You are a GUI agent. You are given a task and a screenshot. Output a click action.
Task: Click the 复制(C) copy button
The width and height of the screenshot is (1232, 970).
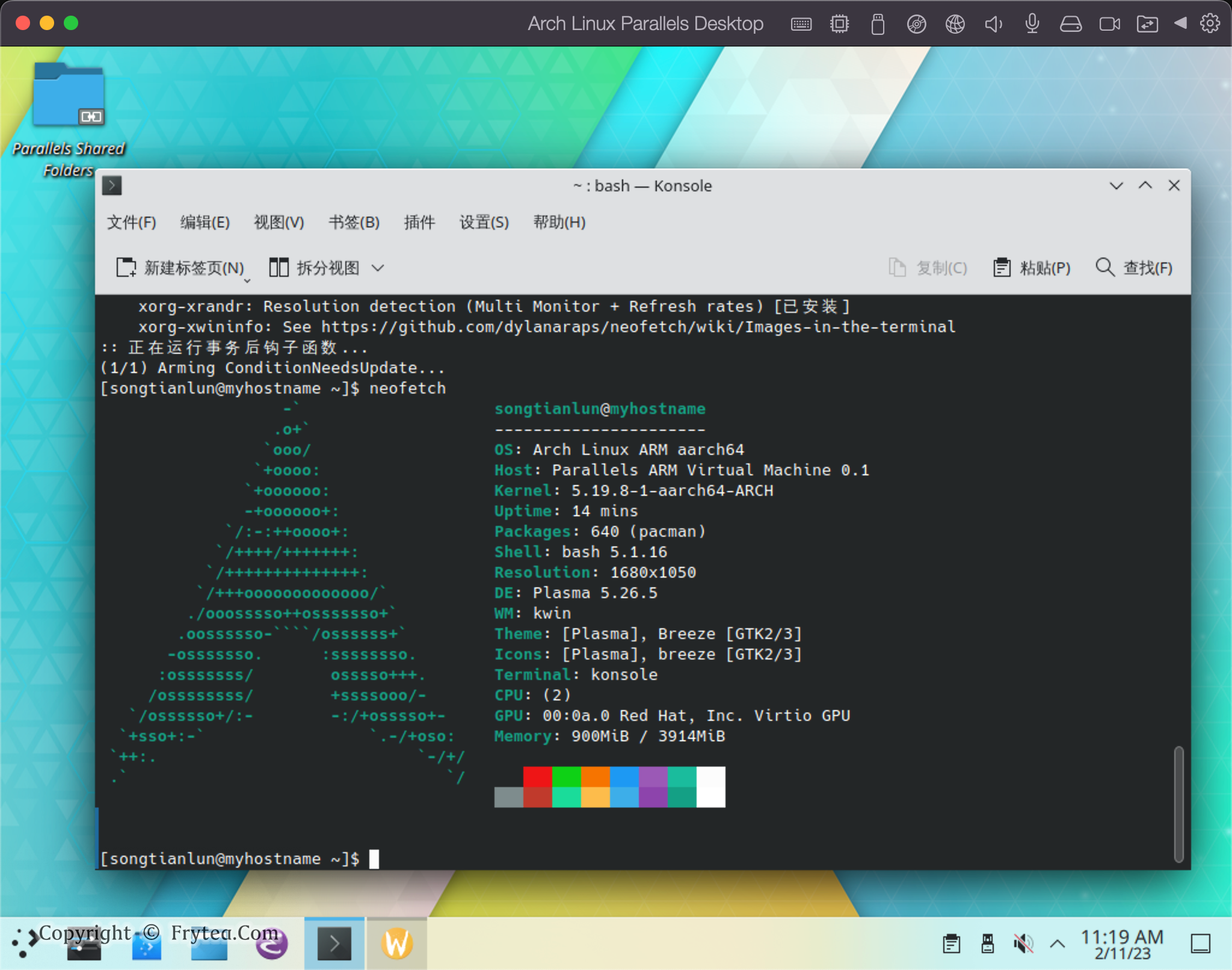coord(928,268)
